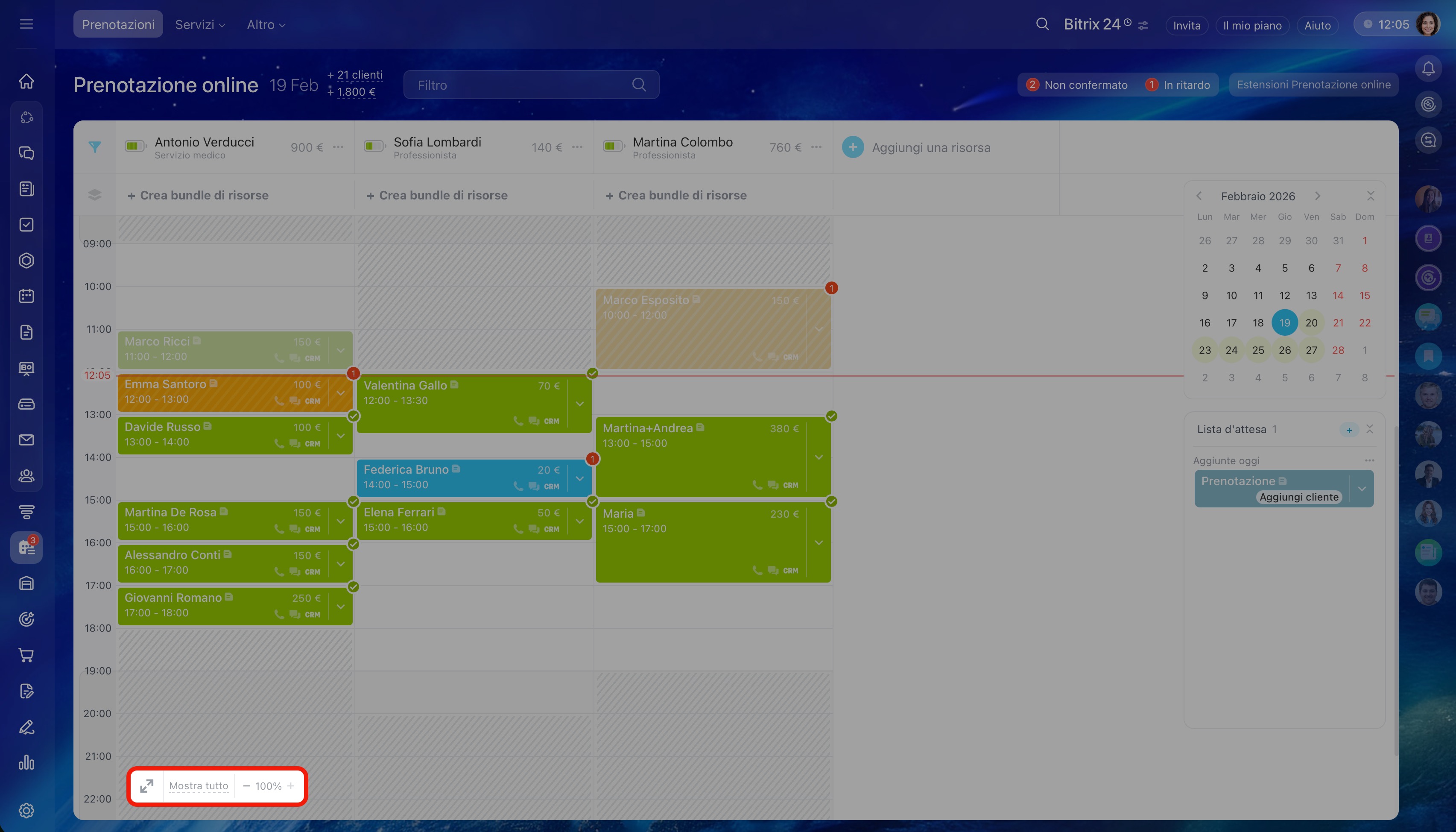Toggle Sofia Lombardi's battery availability indicator

click(374, 147)
